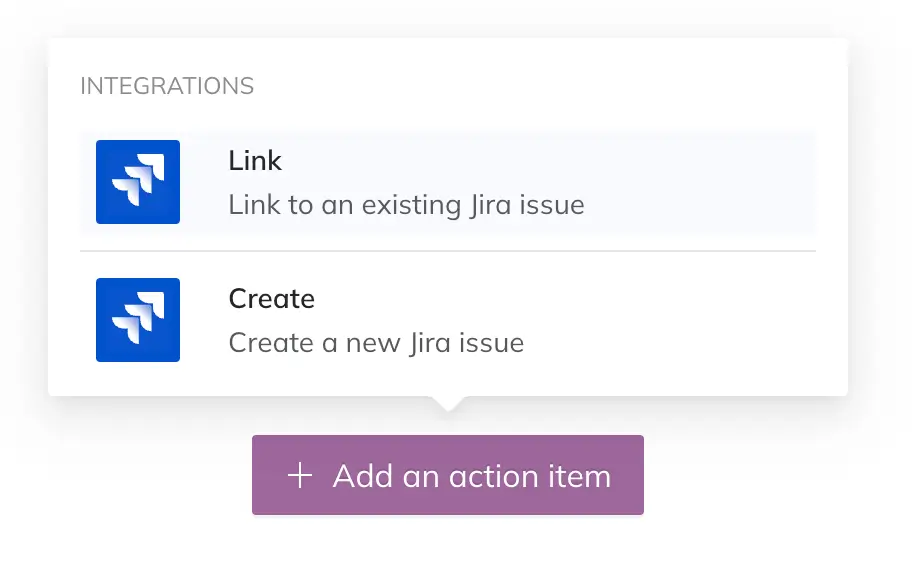Select the Link integration option

coord(447,182)
